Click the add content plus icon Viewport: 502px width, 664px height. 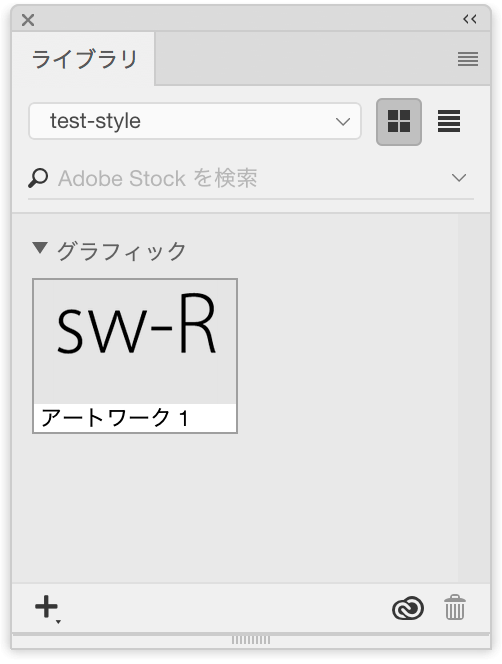coord(46,607)
